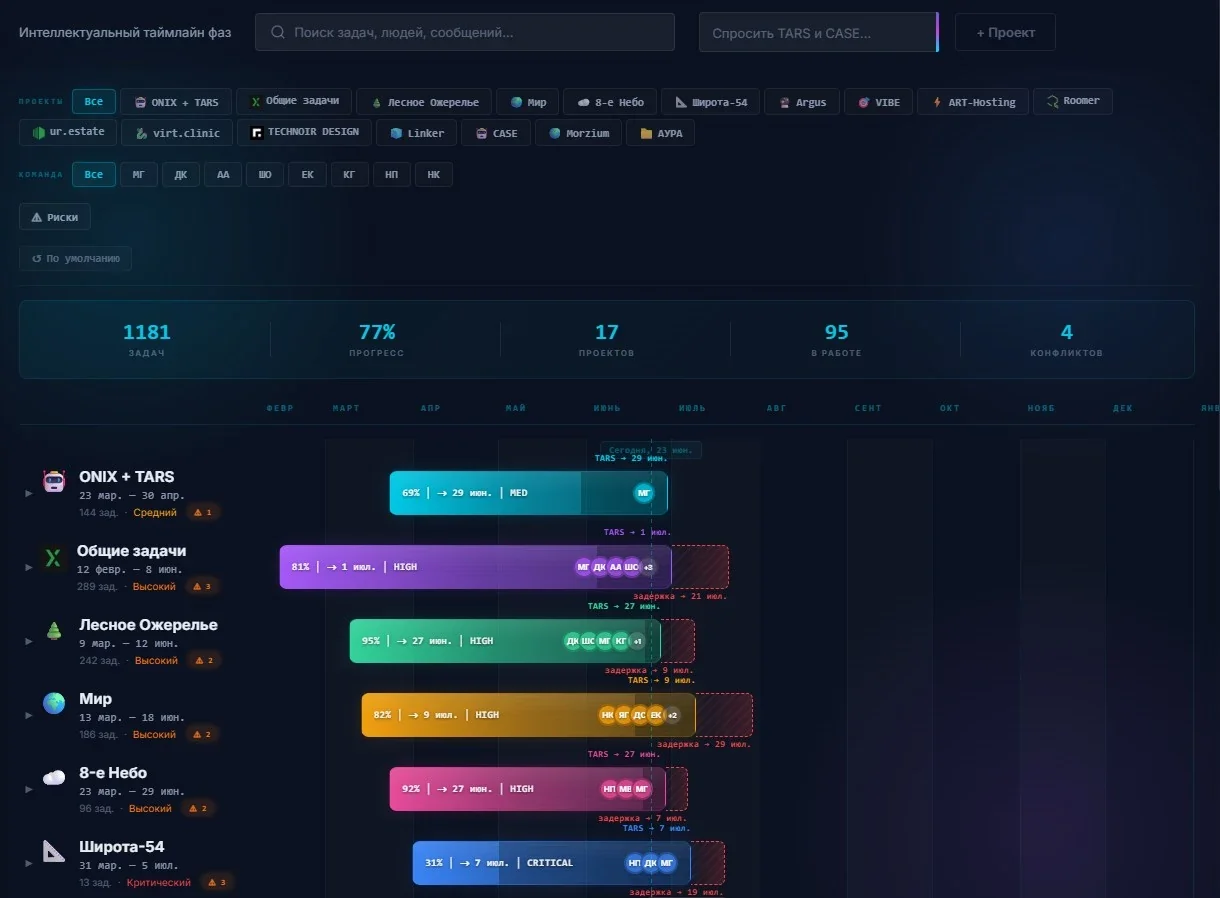Select the ONIX + TARS project chip
1220x898 pixels.
tap(176, 102)
